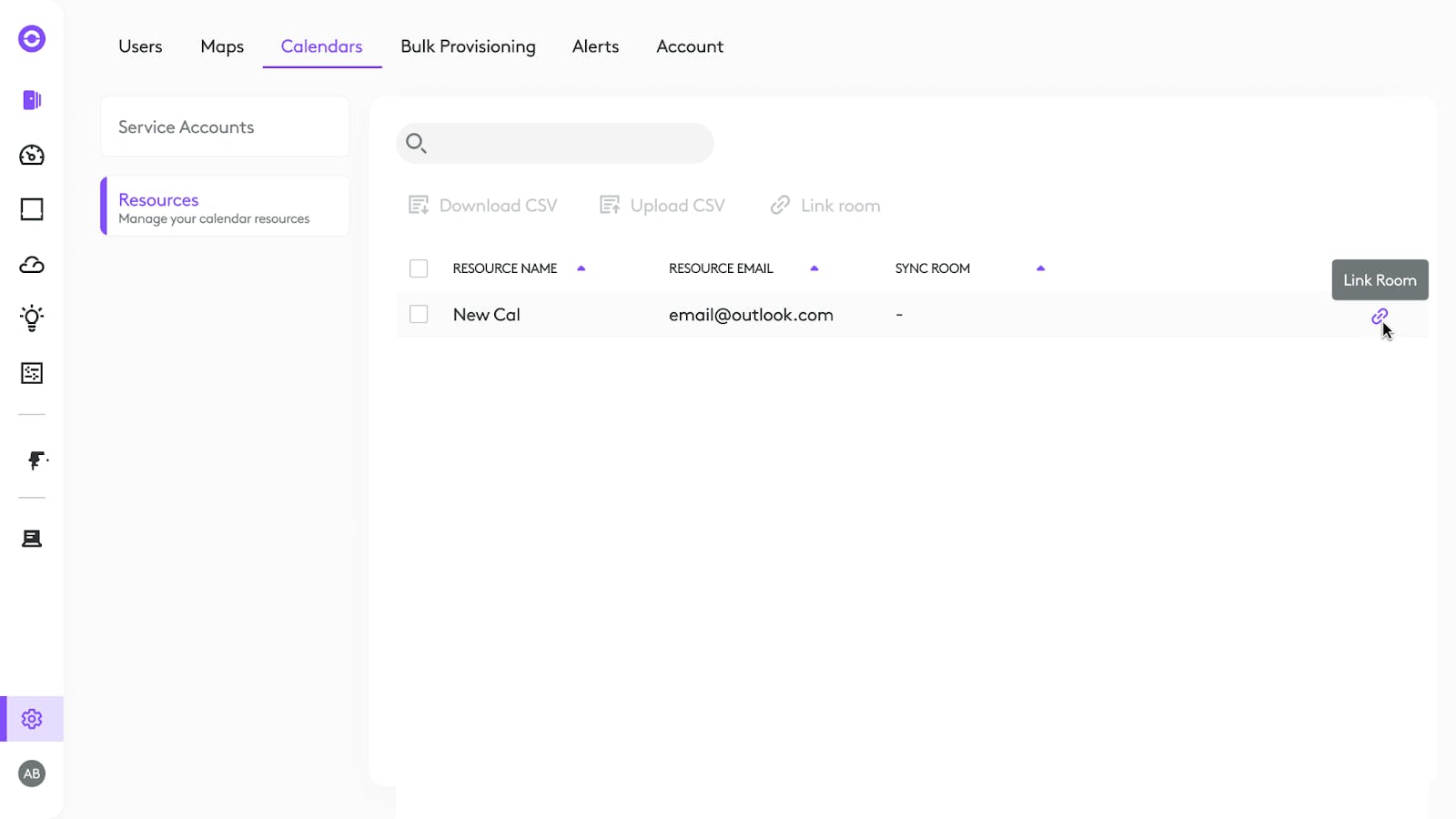Screen dimensions: 1456x819
Task: Open the dashboard gauge icon
Action: [32, 155]
